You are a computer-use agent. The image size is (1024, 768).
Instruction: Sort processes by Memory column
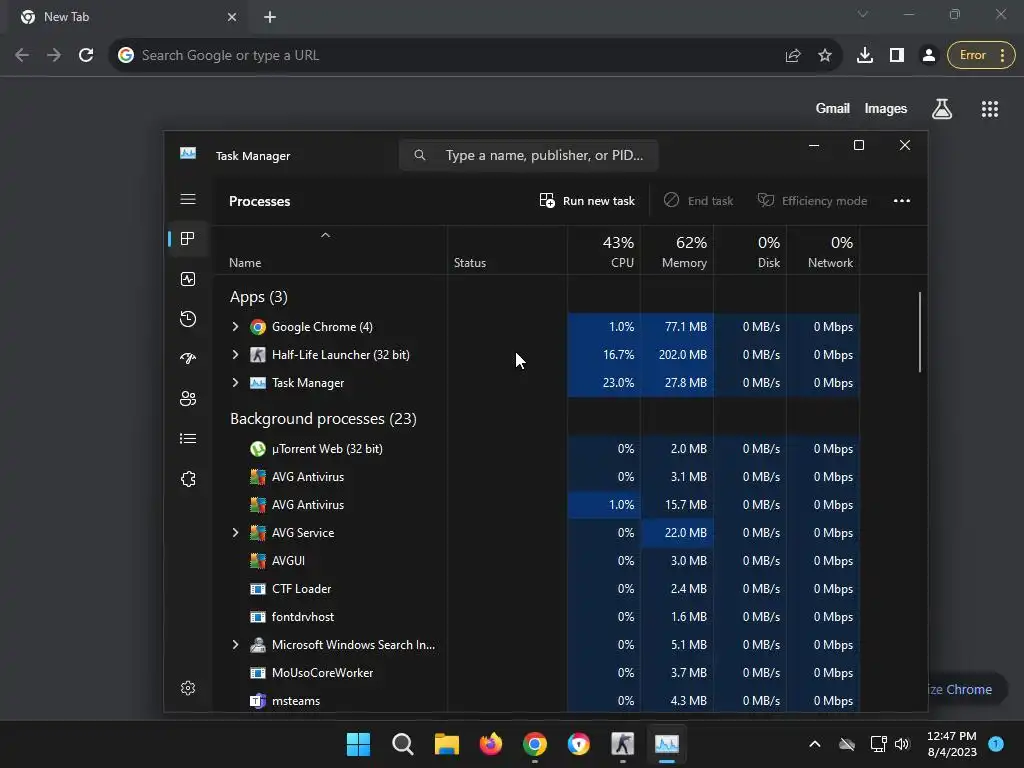click(677, 251)
